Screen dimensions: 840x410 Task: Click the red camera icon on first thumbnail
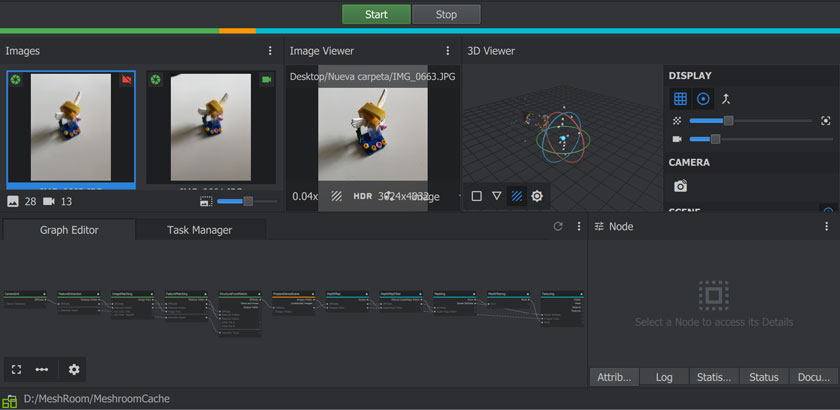point(126,80)
